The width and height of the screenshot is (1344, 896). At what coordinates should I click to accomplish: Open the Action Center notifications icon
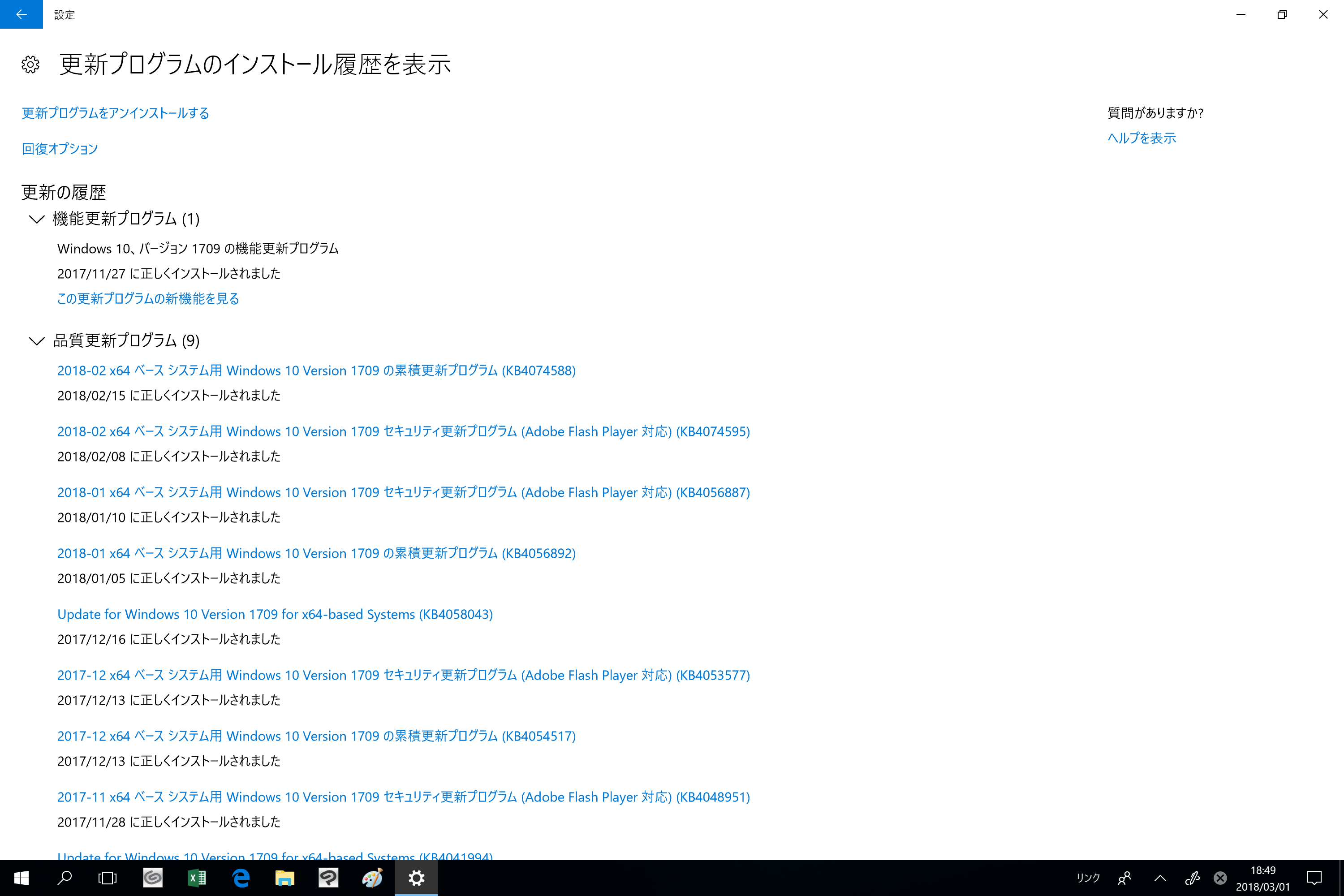[1314, 878]
